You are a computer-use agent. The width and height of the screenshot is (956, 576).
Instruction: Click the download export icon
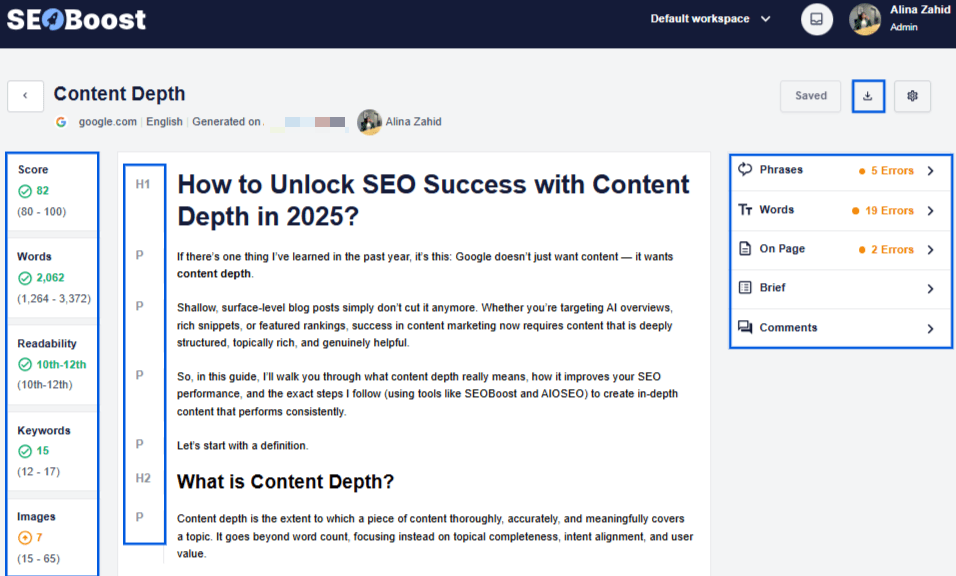click(868, 96)
